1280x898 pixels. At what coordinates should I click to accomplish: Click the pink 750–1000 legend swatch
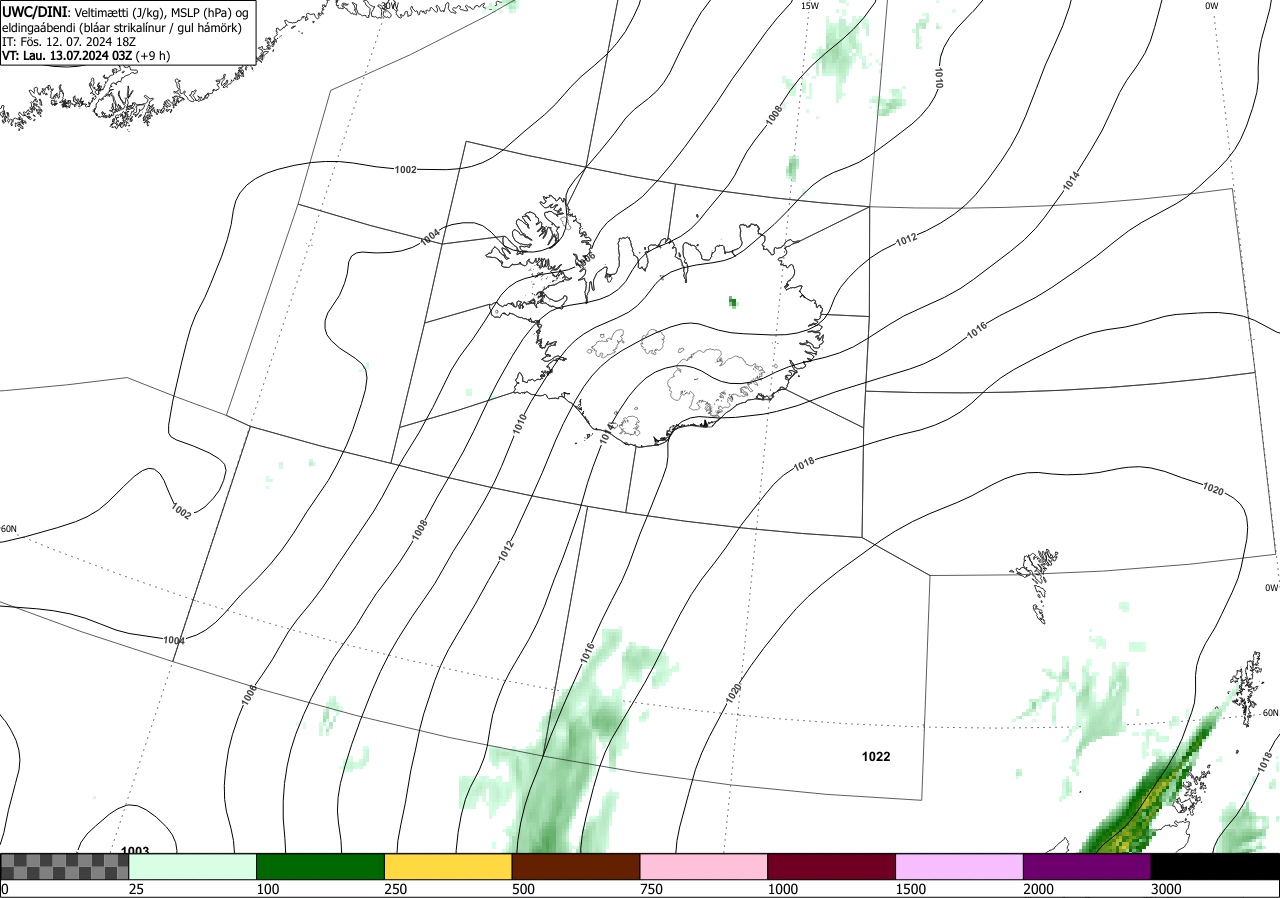[x=704, y=866]
